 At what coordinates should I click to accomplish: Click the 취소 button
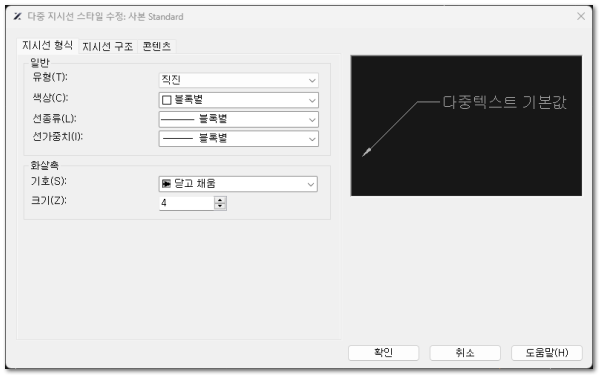pyautogui.click(x=465, y=353)
